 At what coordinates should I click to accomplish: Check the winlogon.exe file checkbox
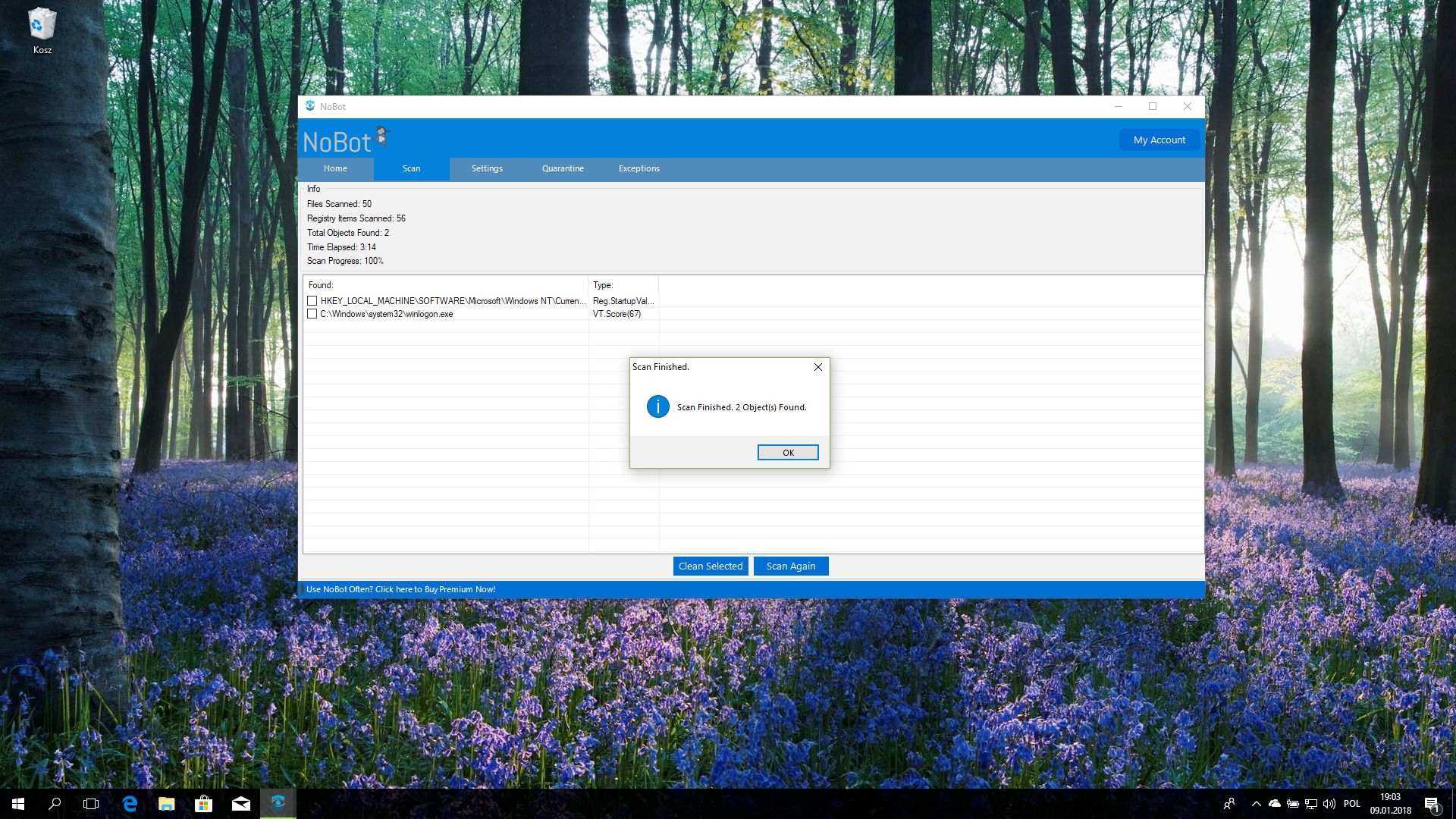(x=312, y=314)
